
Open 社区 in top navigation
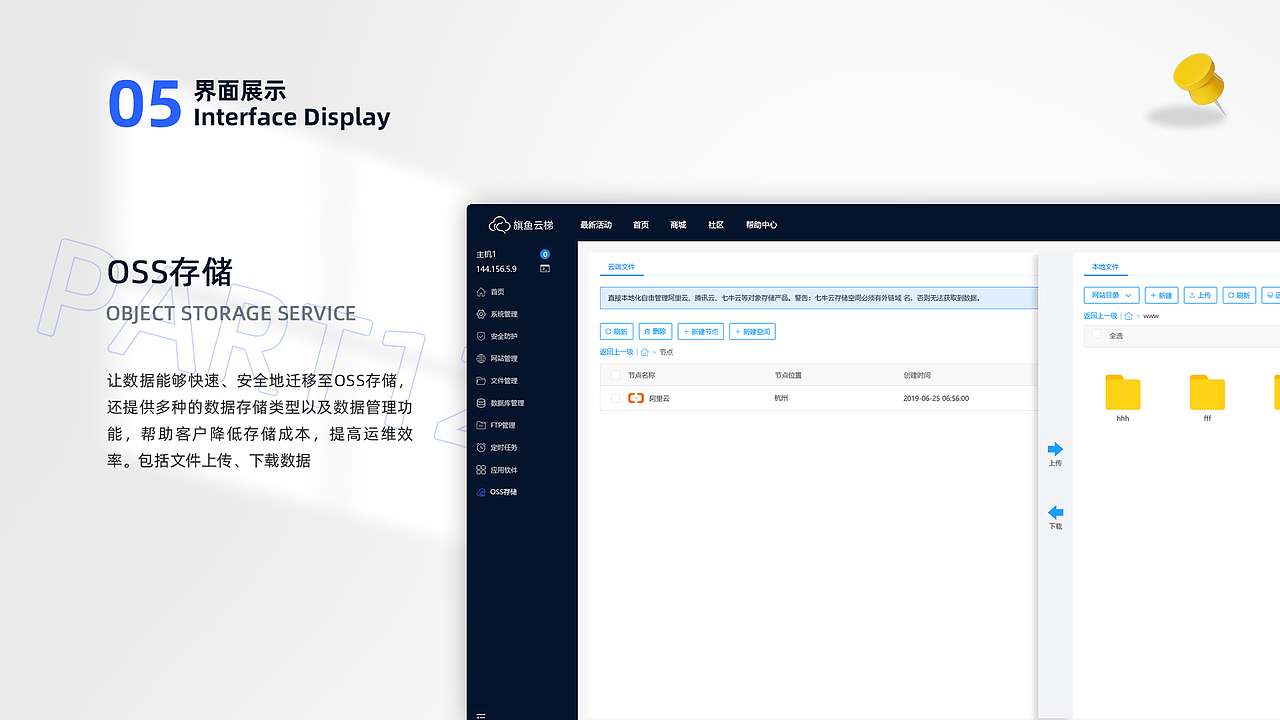click(x=716, y=225)
